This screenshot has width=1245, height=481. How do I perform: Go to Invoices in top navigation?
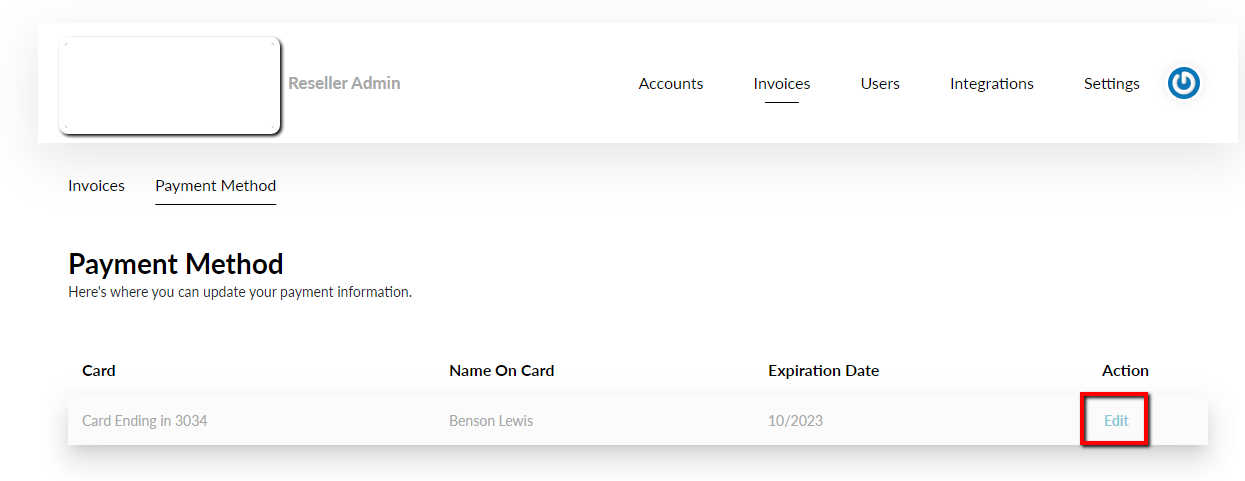[782, 84]
